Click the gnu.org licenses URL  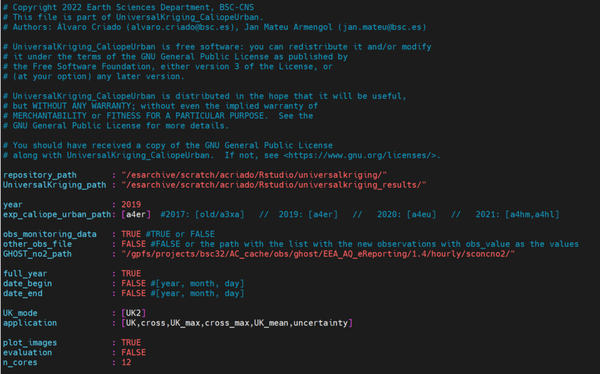(x=360, y=155)
